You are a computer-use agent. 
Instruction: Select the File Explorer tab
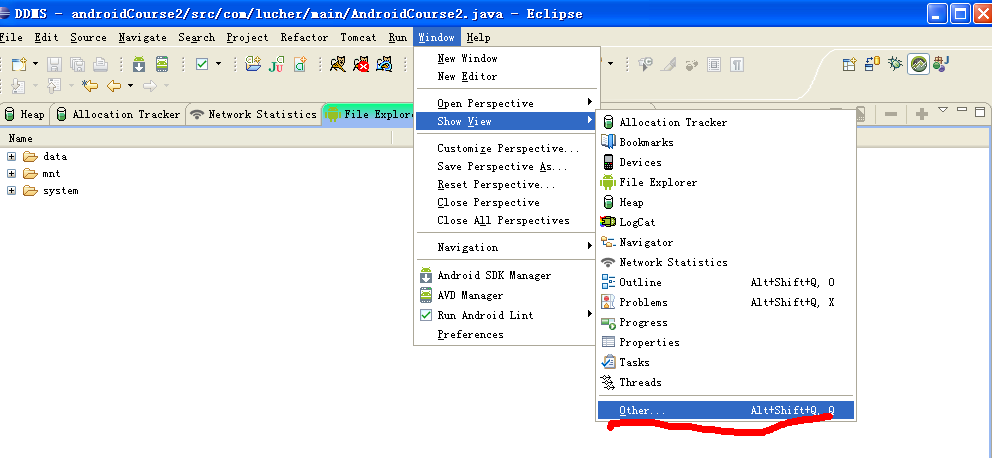click(x=369, y=114)
